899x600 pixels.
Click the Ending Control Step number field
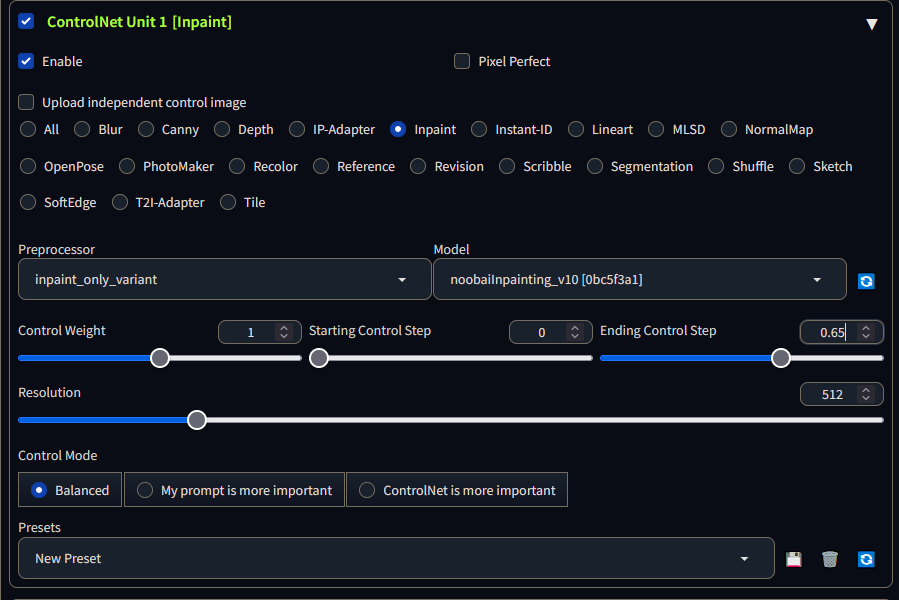832,332
